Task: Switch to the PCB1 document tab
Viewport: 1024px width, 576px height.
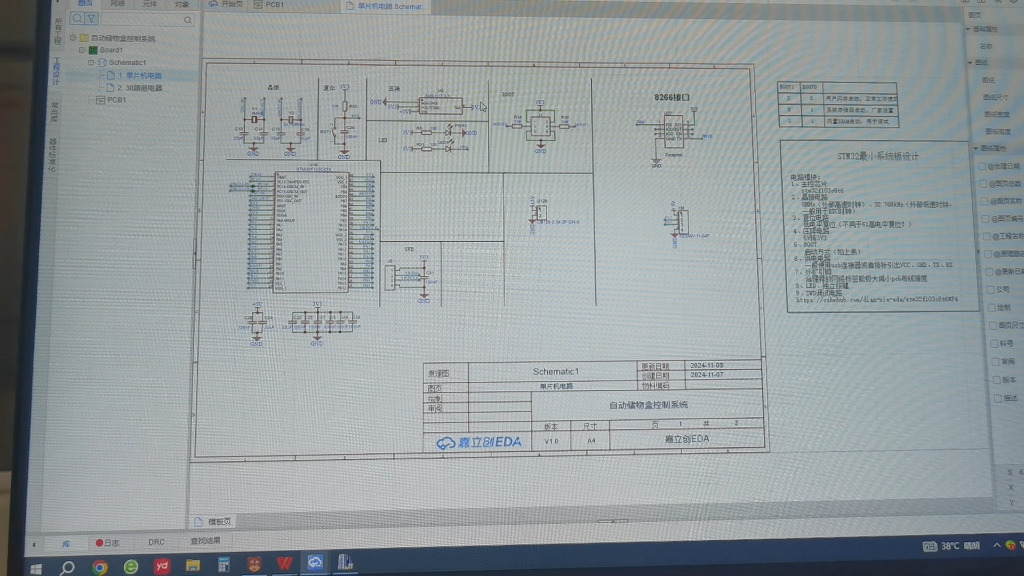Action: (269, 5)
